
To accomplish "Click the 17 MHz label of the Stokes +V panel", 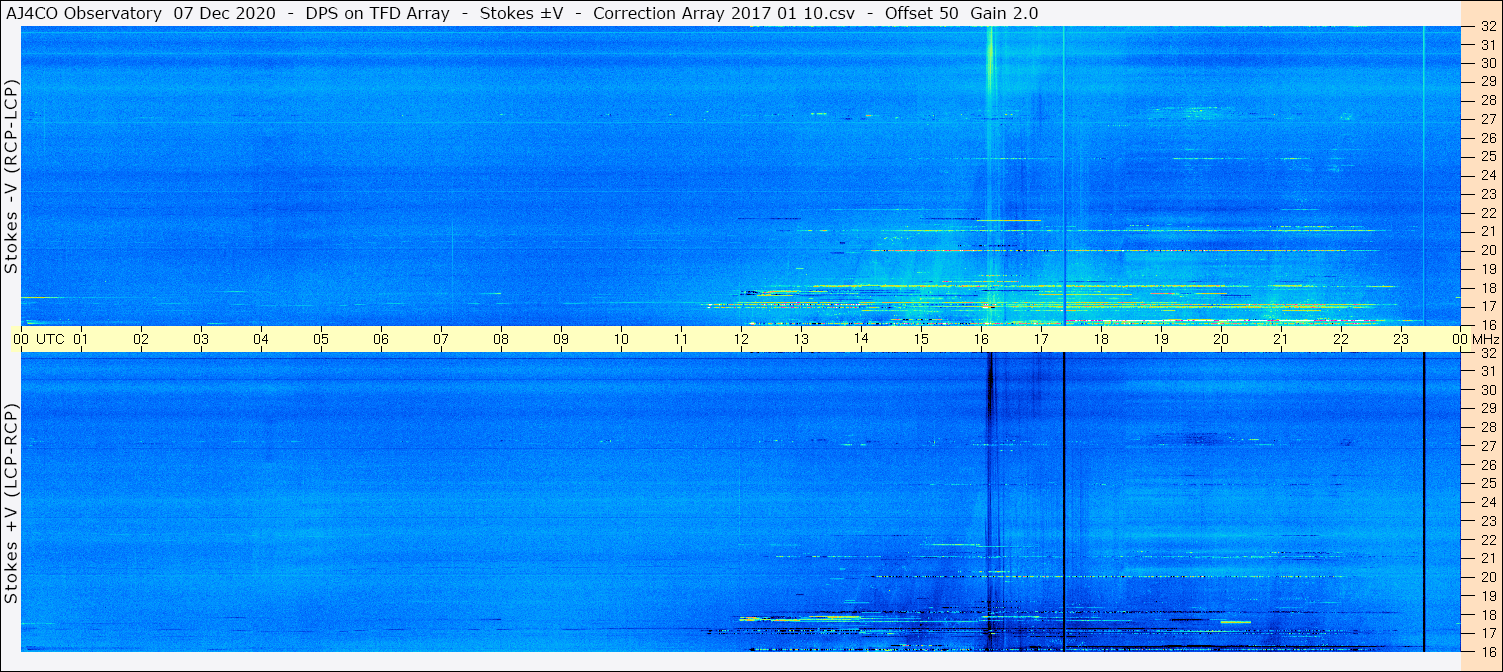I will (x=1487, y=633).
